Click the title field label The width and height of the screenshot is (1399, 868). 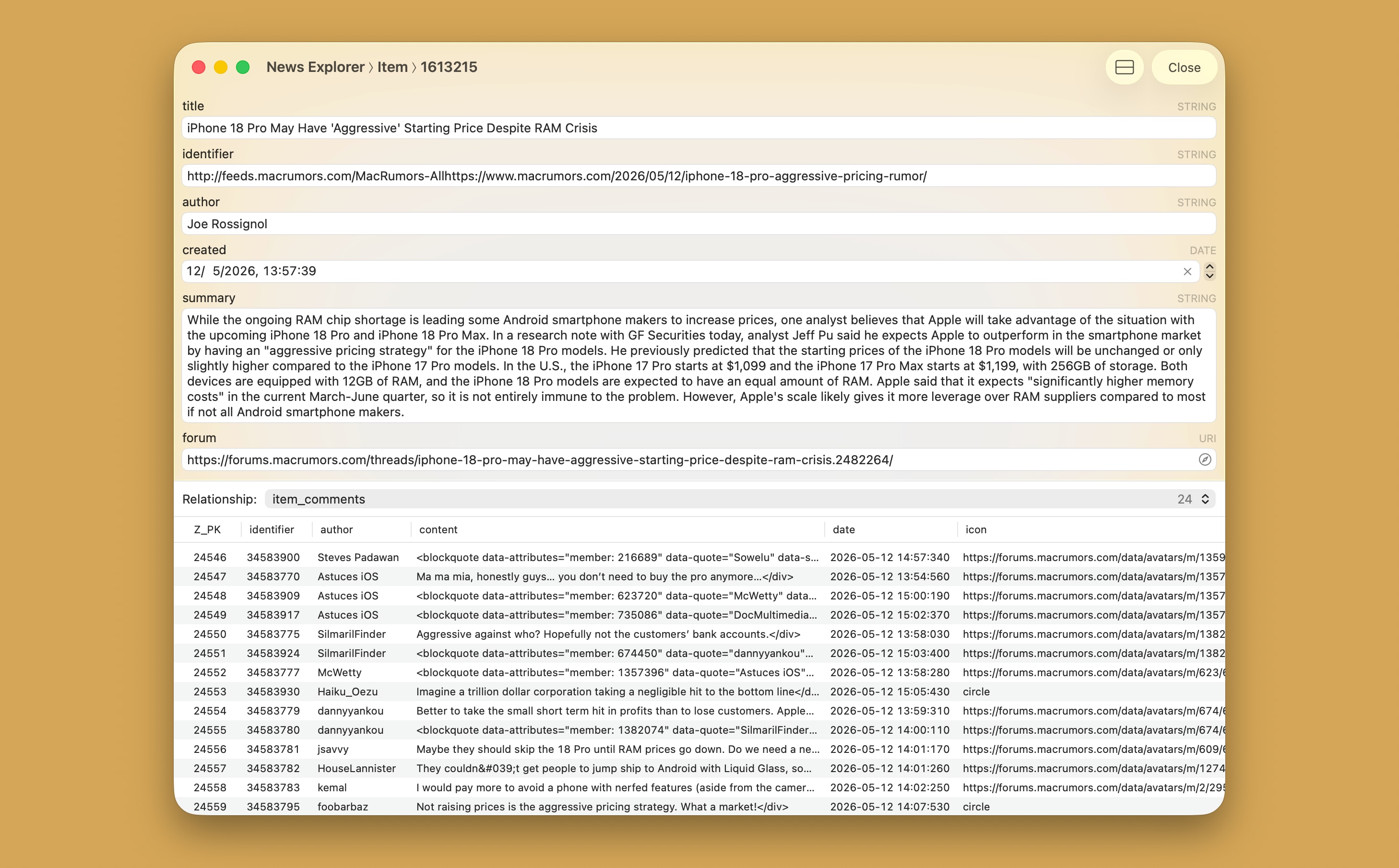(x=193, y=106)
